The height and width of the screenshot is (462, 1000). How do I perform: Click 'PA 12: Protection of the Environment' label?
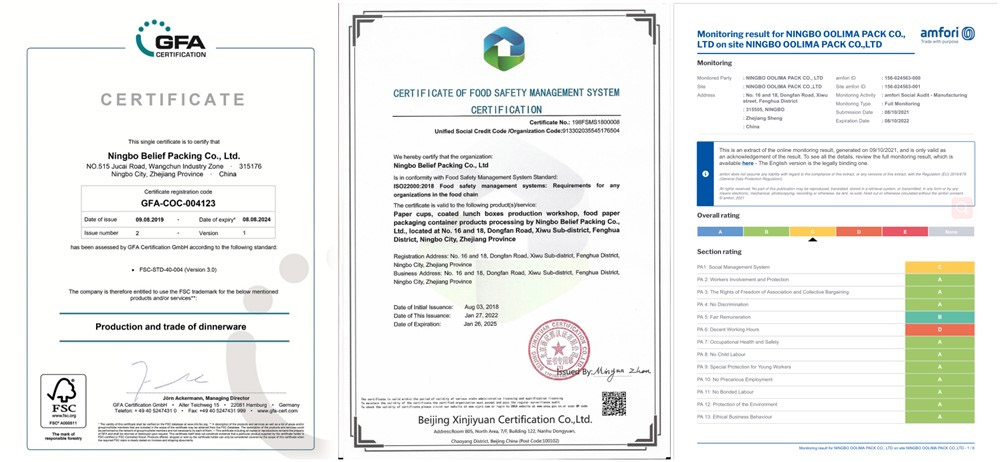pyautogui.click(x=737, y=405)
